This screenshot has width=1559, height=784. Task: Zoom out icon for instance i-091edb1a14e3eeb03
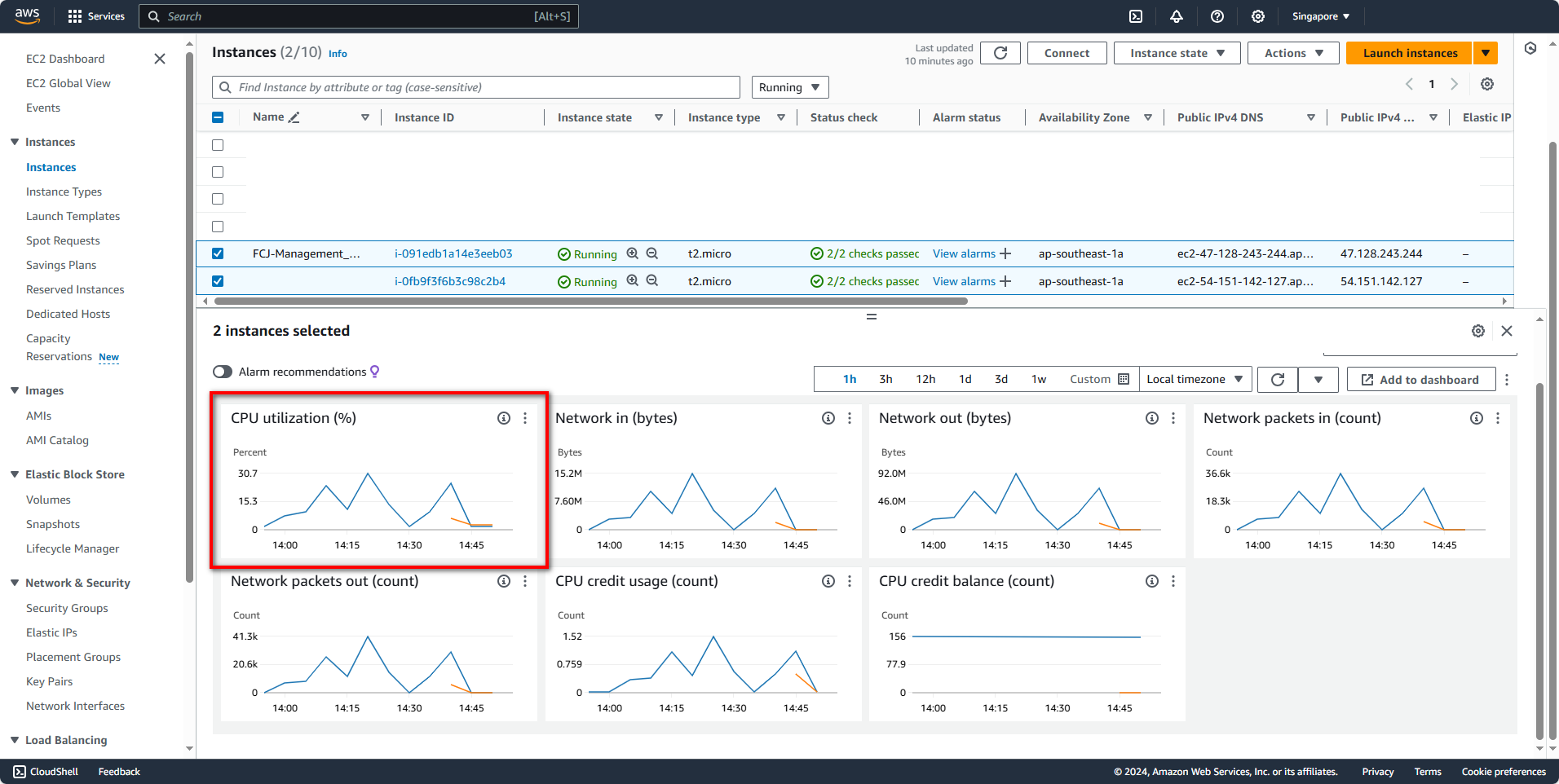pos(652,253)
